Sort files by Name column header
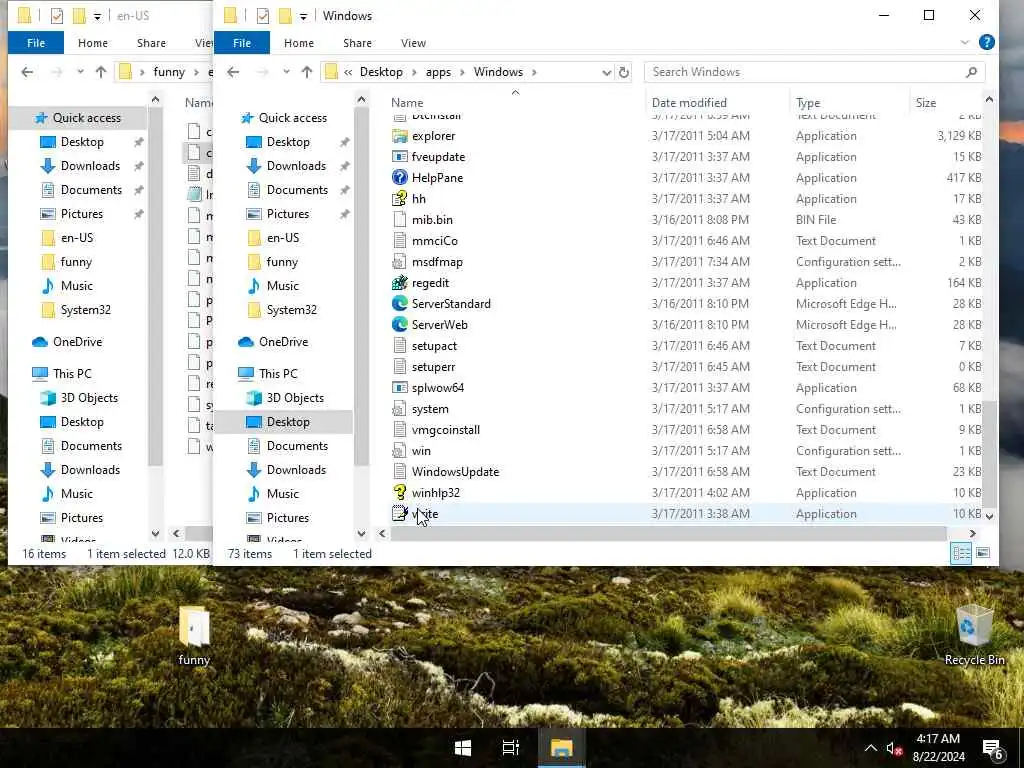Viewport: 1024px width, 768px height. tap(407, 103)
